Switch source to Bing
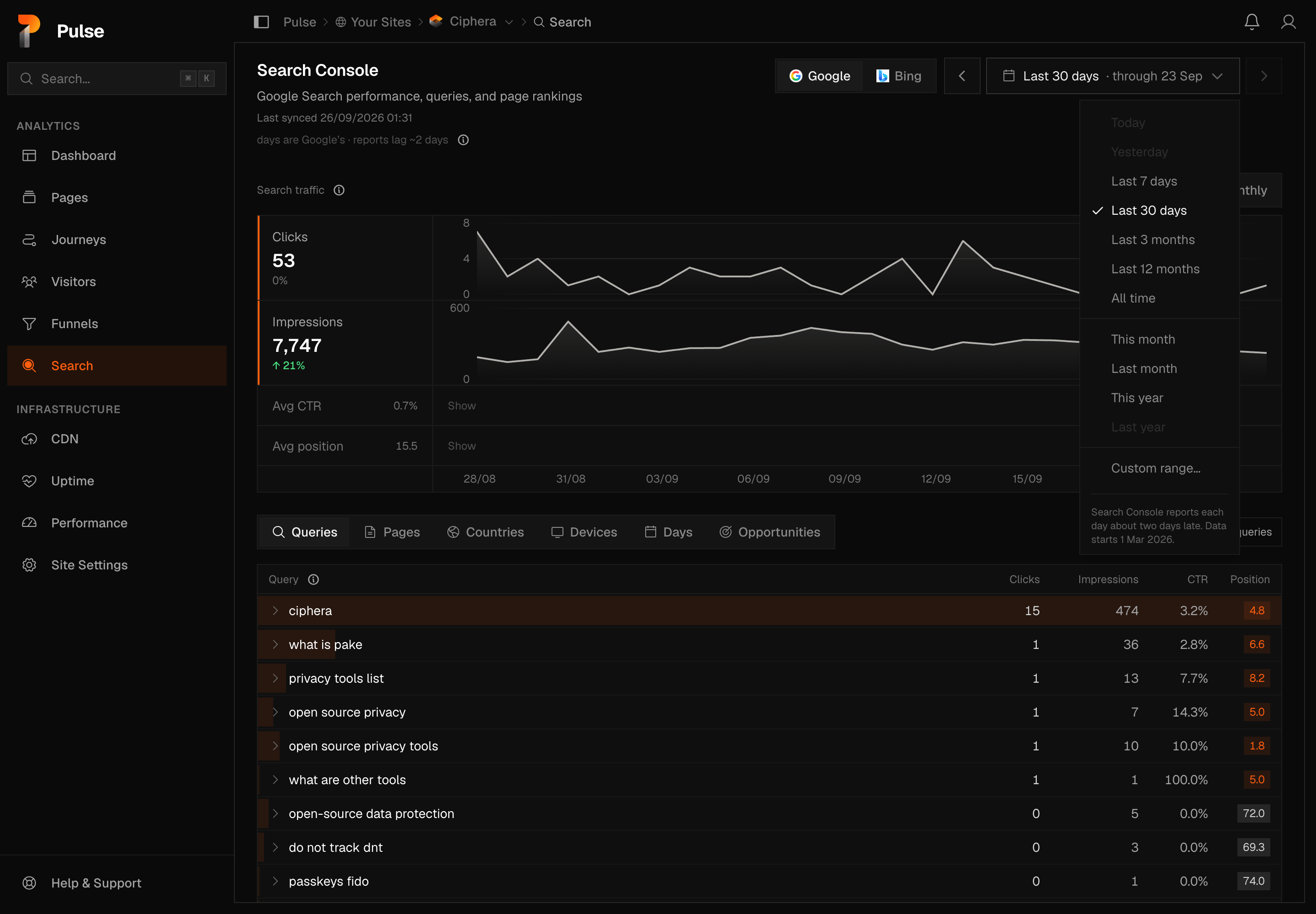Viewport: 1316px width, 914px height. click(x=898, y=76)
